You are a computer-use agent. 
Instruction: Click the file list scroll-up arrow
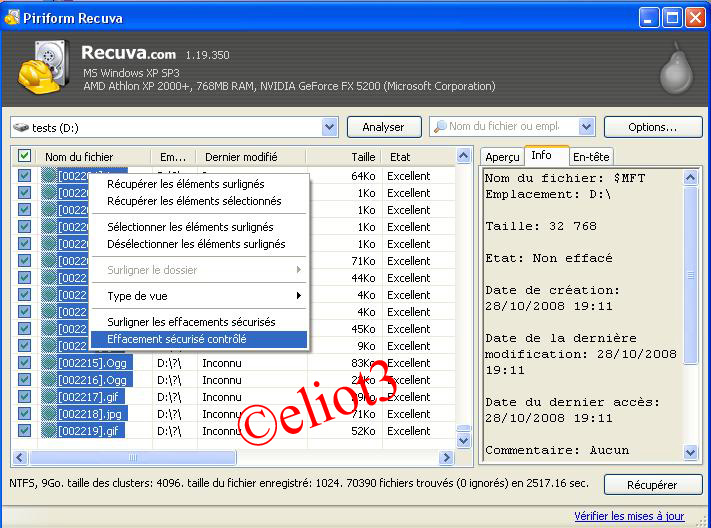point(463,156)
